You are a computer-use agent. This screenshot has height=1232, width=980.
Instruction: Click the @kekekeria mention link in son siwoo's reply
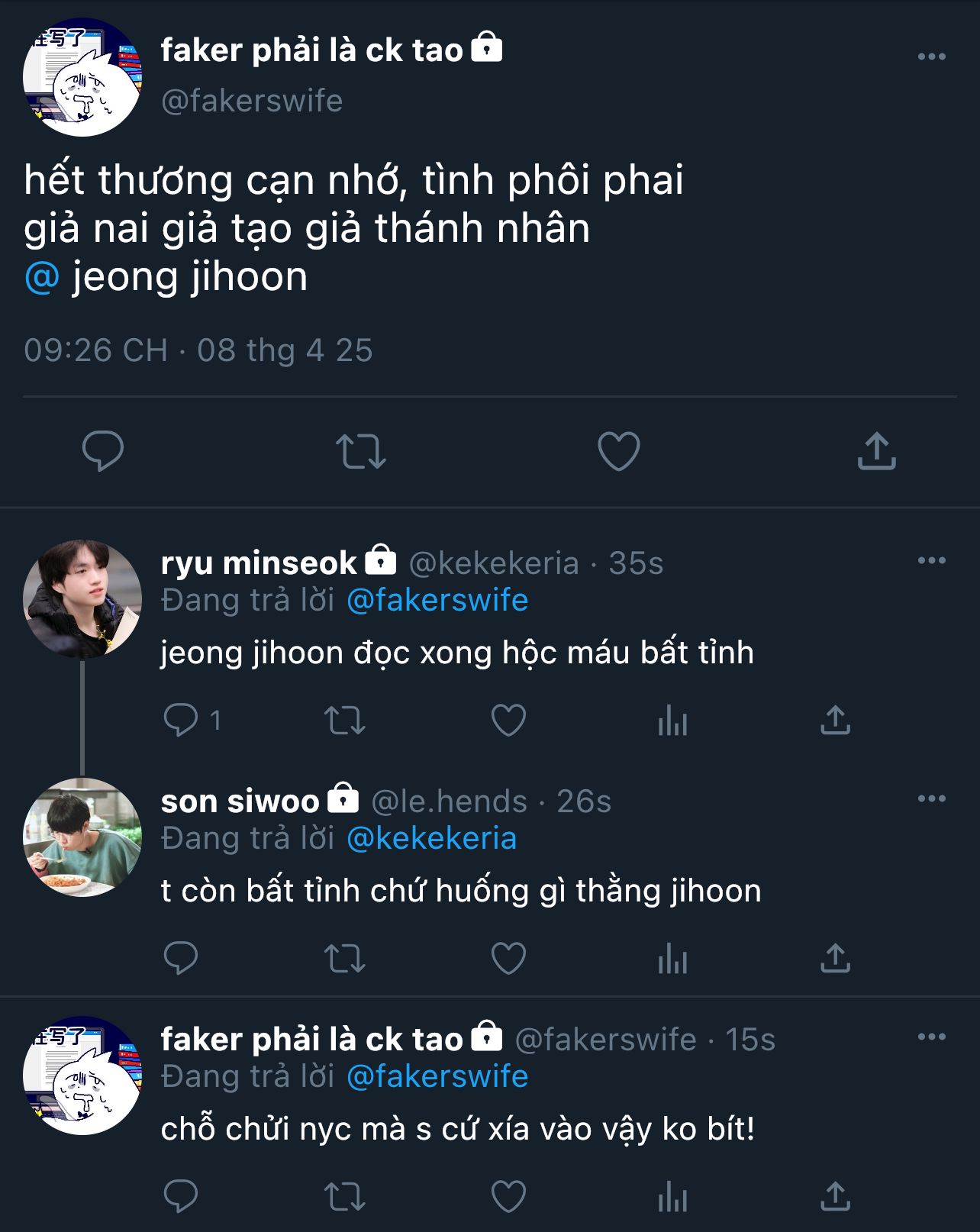tap(431, 838)
